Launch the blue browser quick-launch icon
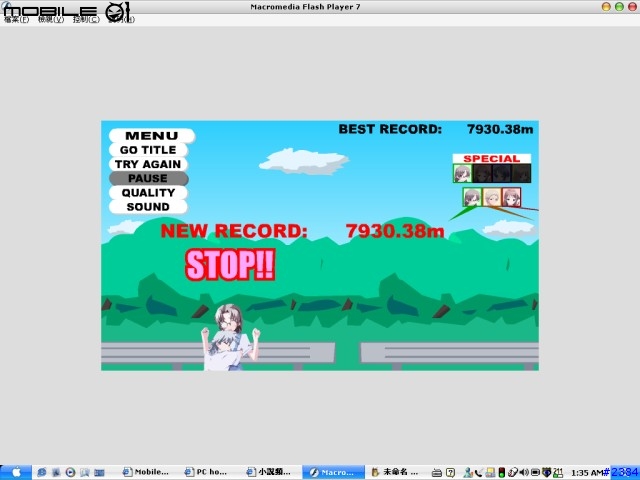The width and height of the screenshot is (640, 480). [x=42, y=473]
